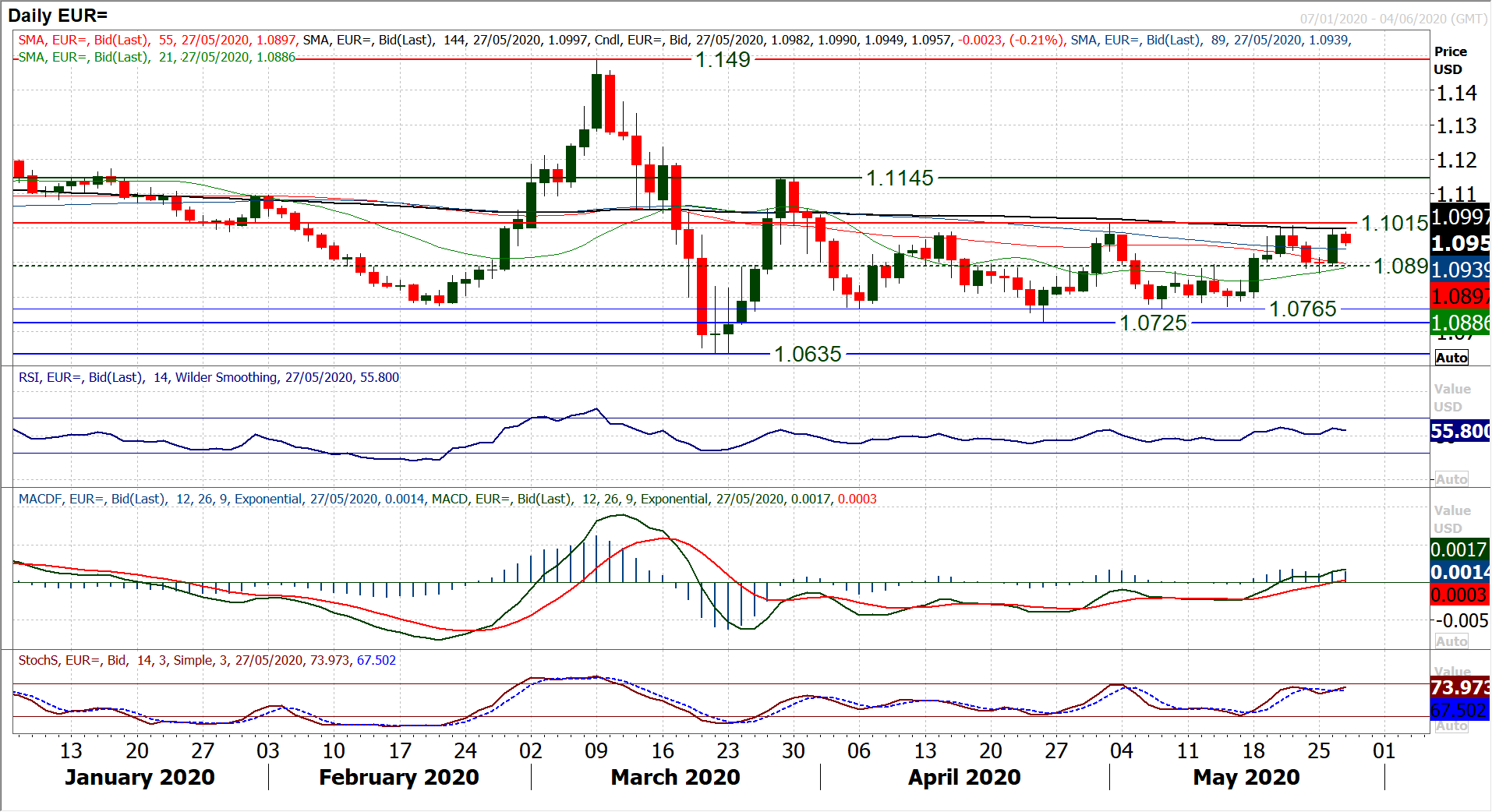The image size is (1492, 812).
Task: Select the 1.149 resistance level label
Action: 723,59
